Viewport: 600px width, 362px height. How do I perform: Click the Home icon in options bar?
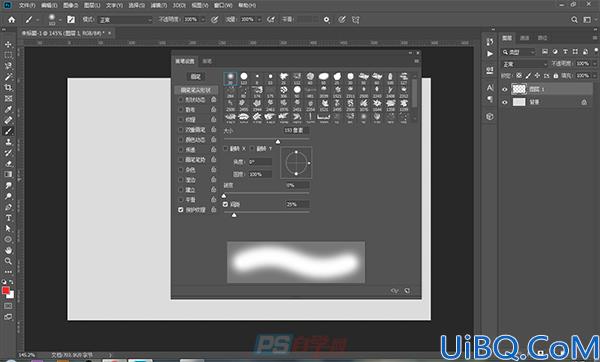pos(12,20)
